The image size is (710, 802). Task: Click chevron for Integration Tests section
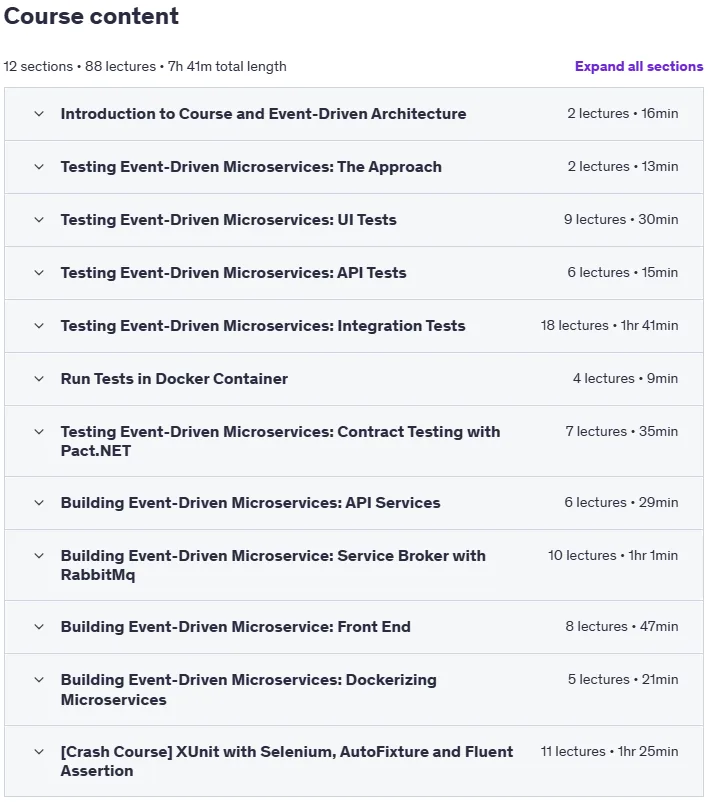(39, 326)
